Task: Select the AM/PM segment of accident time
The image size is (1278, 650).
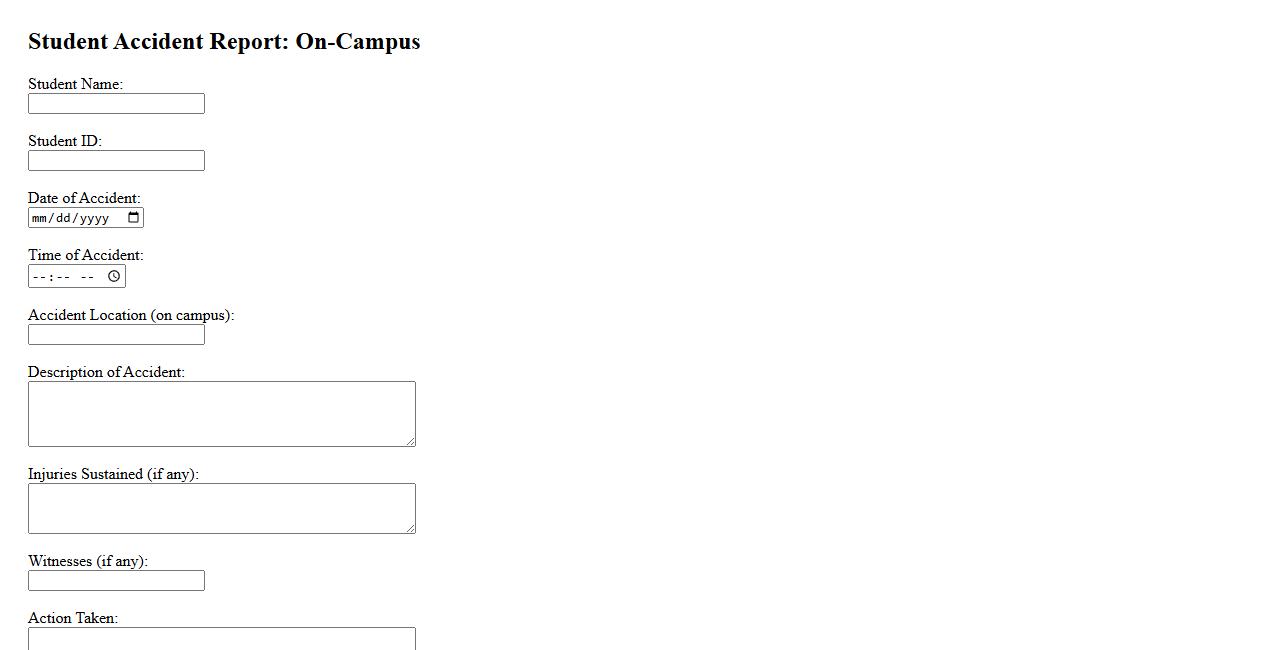Action: pyautogui.click(x=88, y=277)
